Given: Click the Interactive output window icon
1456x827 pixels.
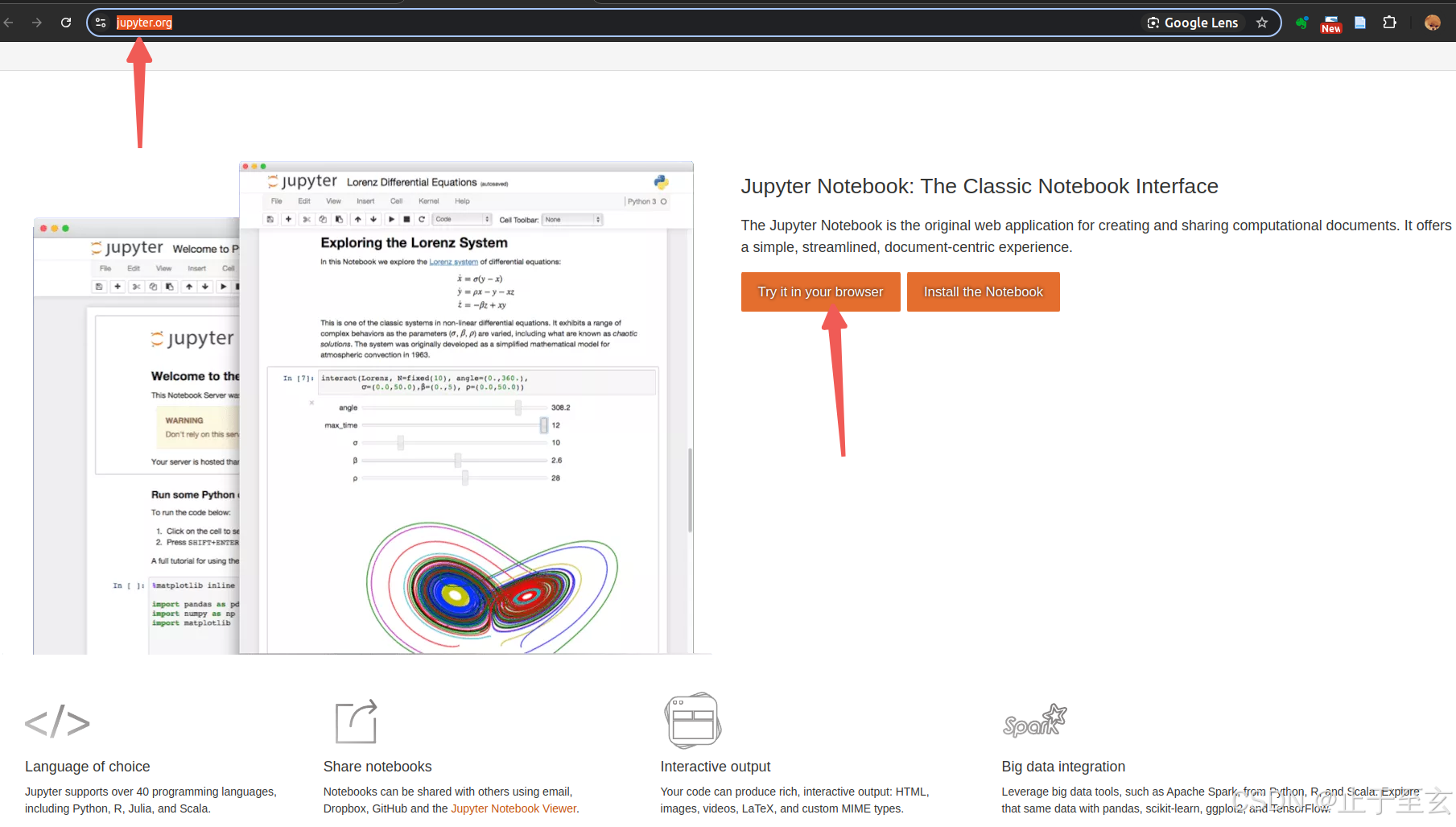Looking at the screenshot, I should pyautogui.click(x=692, y=720).
